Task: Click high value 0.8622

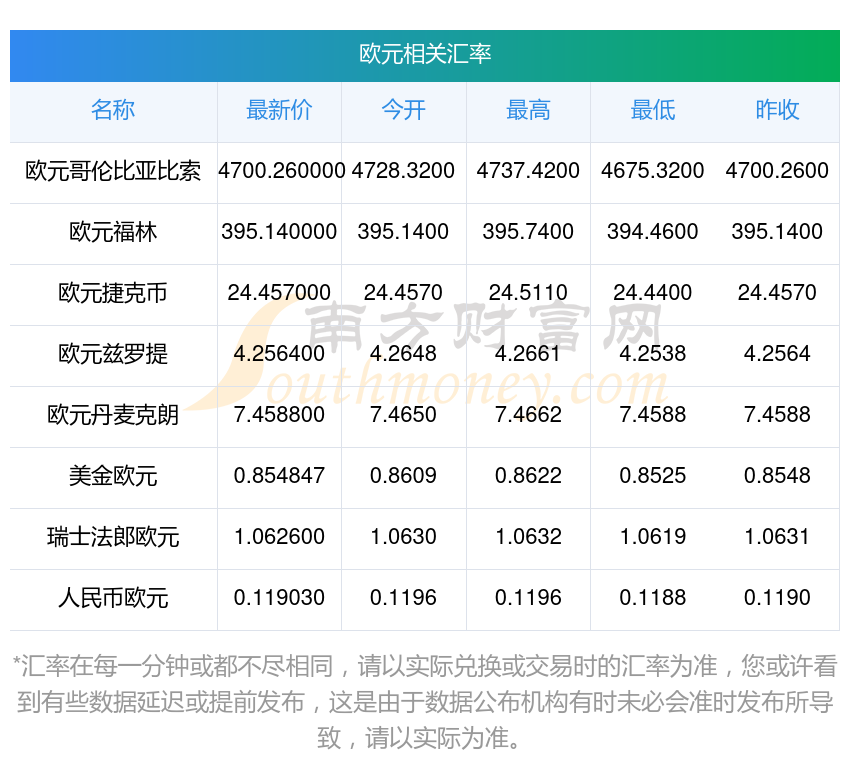Action: 528,476
